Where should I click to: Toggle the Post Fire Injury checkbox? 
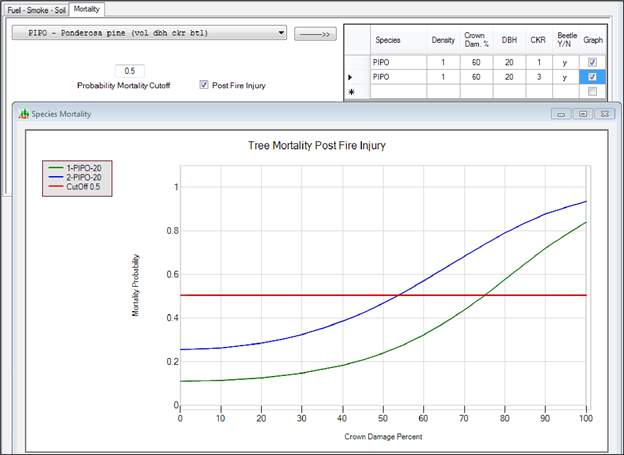pyautogui.click(x=205, y=85)
